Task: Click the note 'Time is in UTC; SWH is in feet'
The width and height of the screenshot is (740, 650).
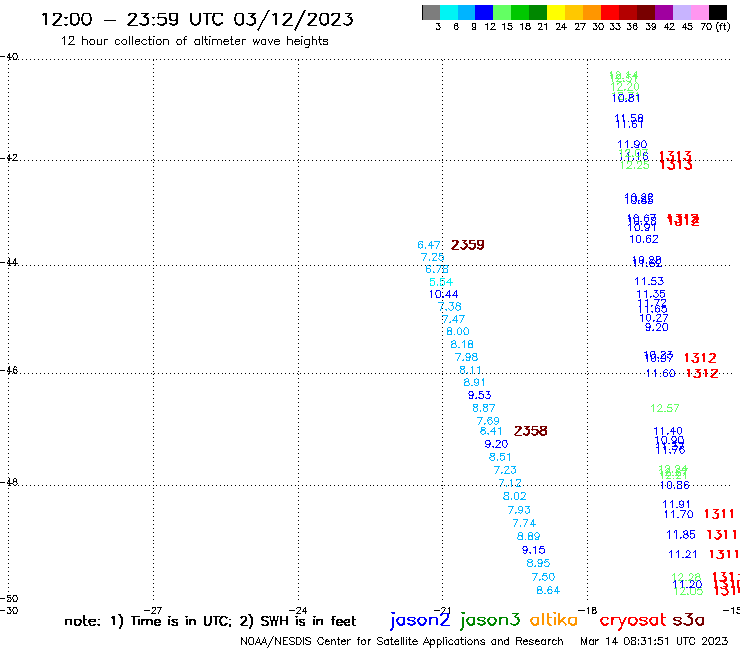Action: tap(210, 621)
